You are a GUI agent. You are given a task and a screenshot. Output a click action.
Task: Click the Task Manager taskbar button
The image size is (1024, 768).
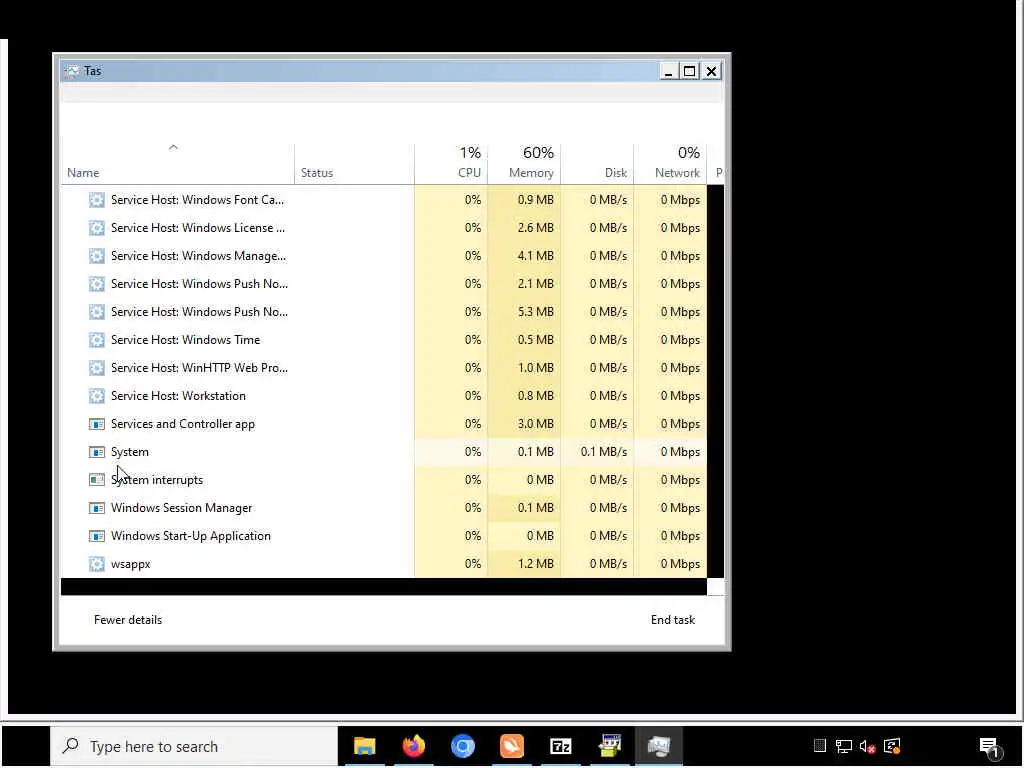click(658, 746)
